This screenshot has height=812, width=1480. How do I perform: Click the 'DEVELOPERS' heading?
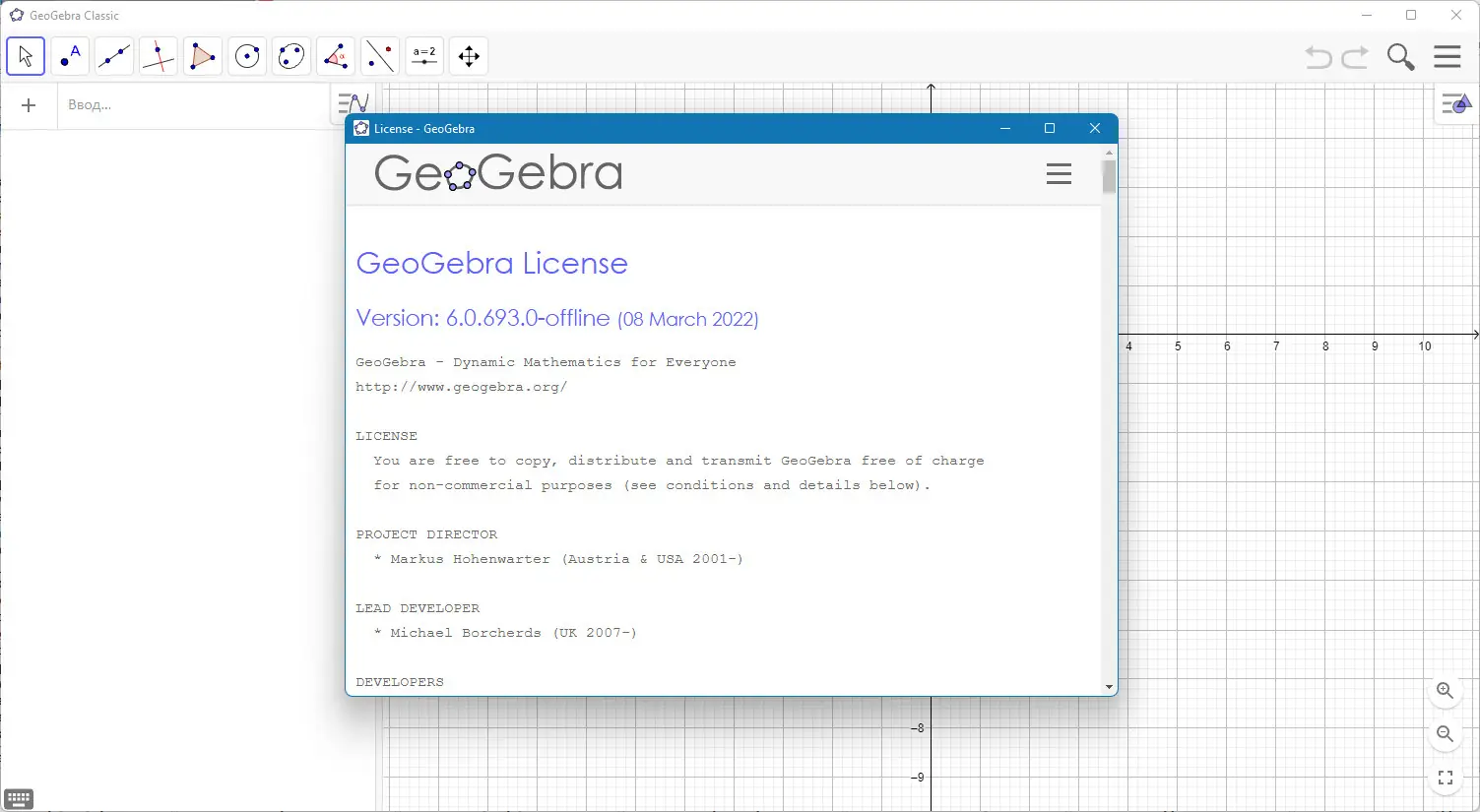[400, 682]
